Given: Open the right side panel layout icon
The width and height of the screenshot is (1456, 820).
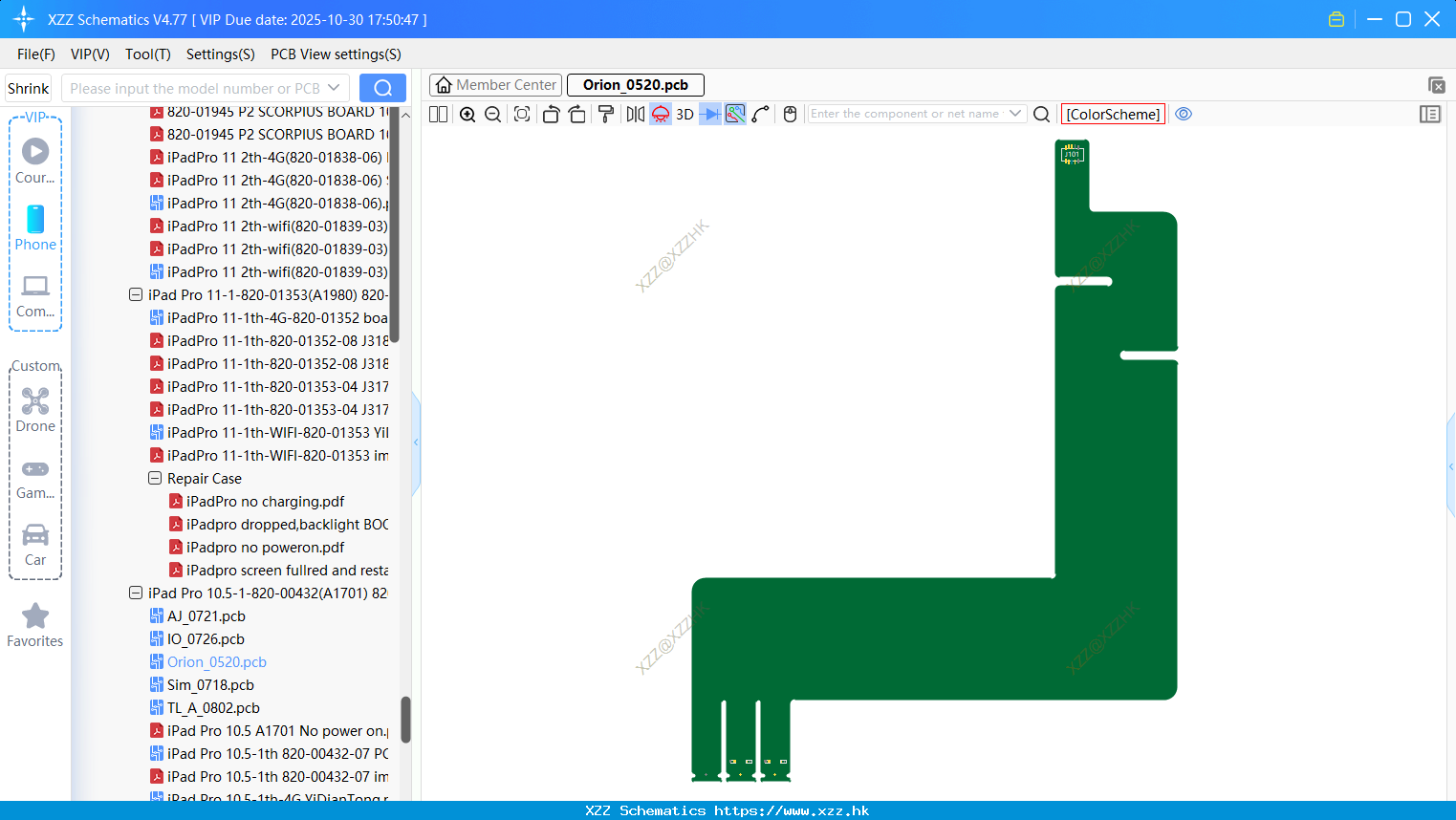Looking at the screenshot, I should pos(1430,115).
